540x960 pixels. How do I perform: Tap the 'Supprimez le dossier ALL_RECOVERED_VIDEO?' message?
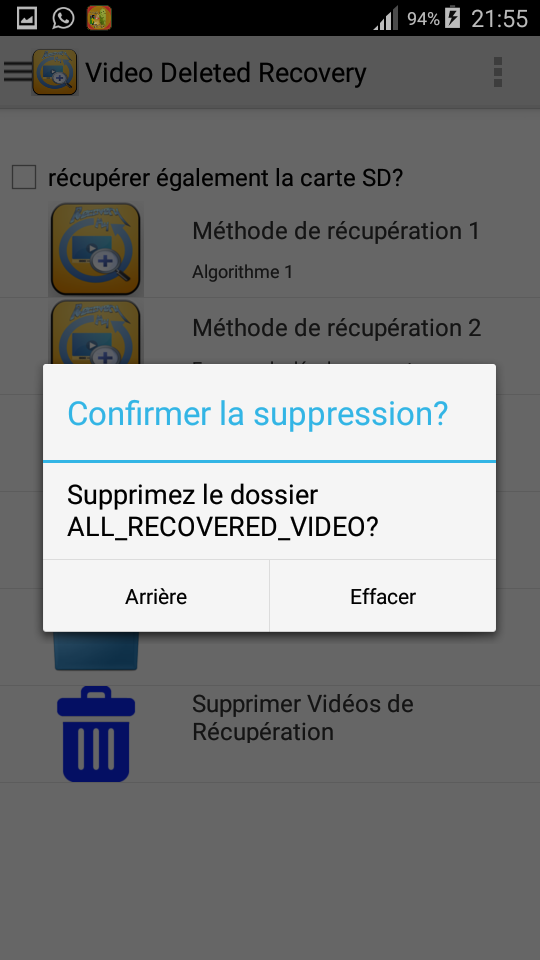(x=223, y=511)
